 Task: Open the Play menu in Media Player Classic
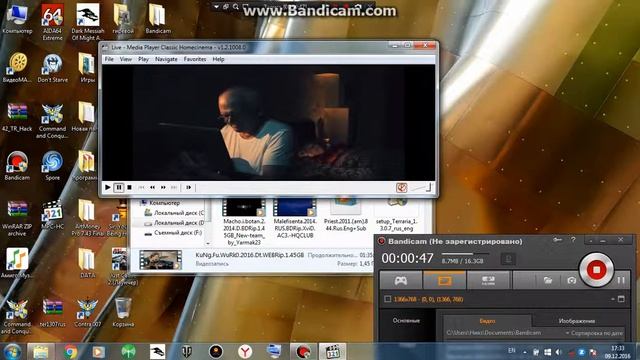pos(143,59)
